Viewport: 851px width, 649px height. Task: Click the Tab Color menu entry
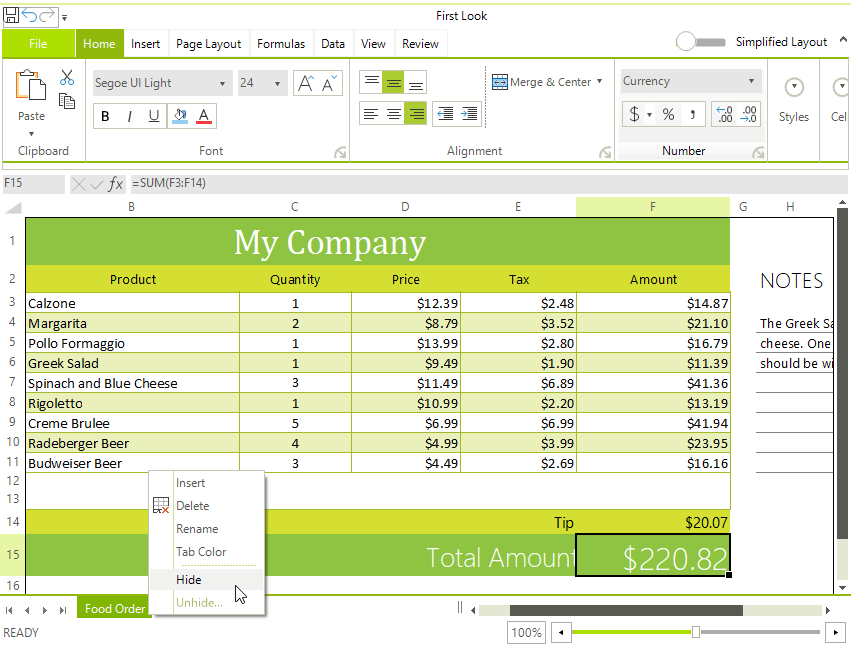point(202,552)
